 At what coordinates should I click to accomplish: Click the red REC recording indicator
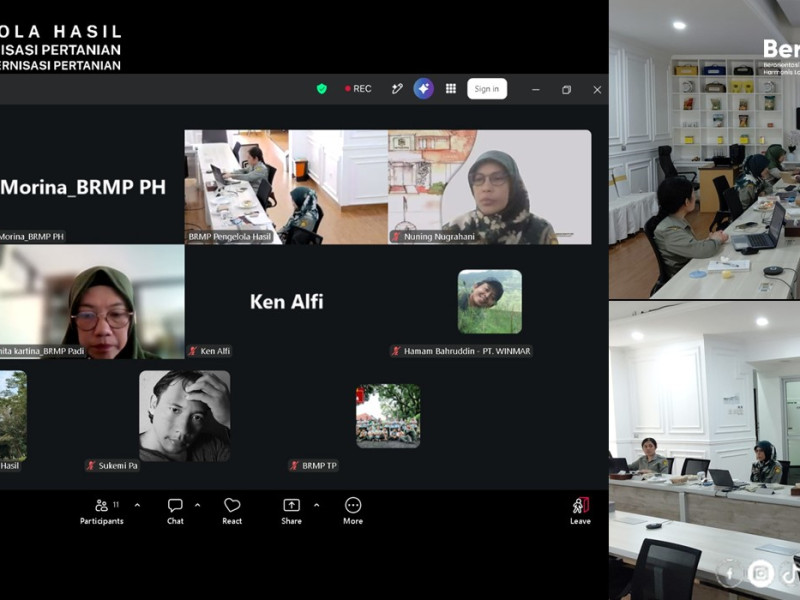click(358, 89)
